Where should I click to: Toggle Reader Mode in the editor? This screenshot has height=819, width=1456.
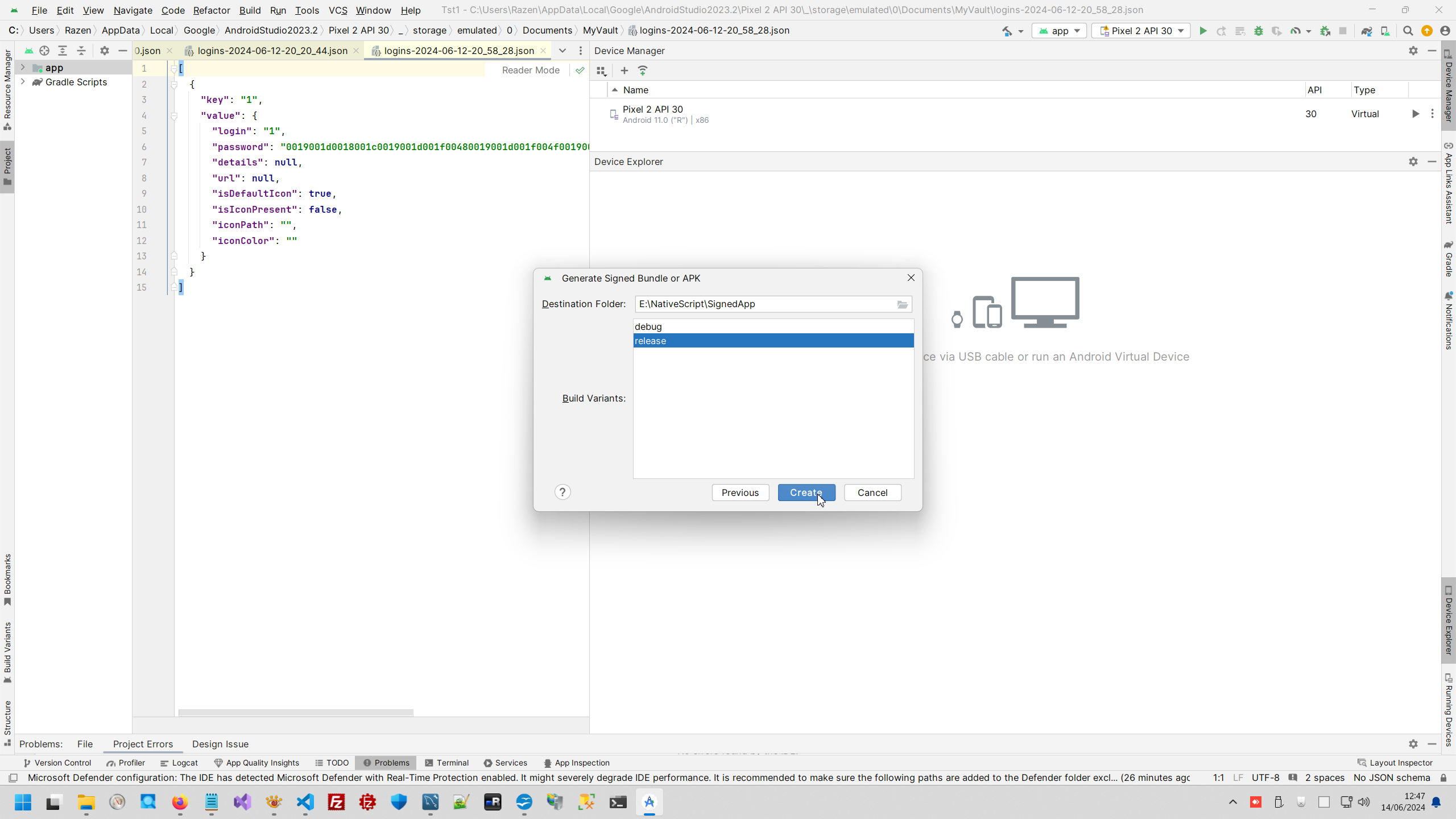coord(530,70)
